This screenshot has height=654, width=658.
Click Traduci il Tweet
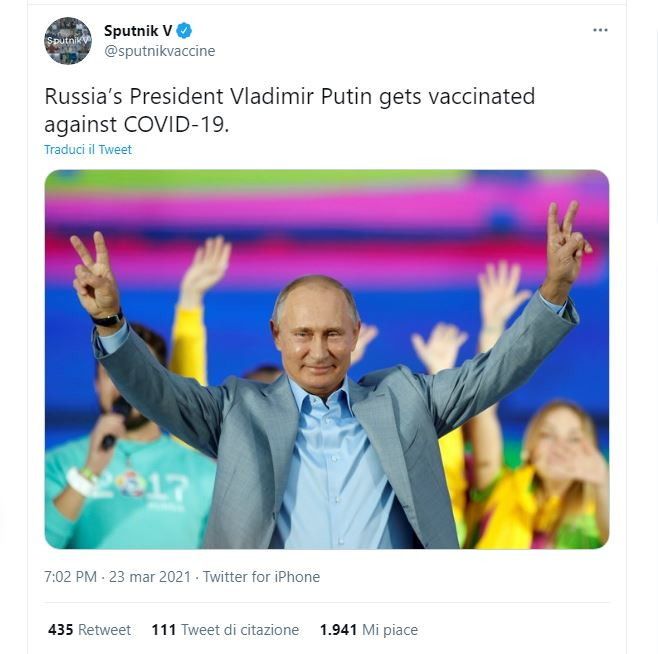(88, 150)
